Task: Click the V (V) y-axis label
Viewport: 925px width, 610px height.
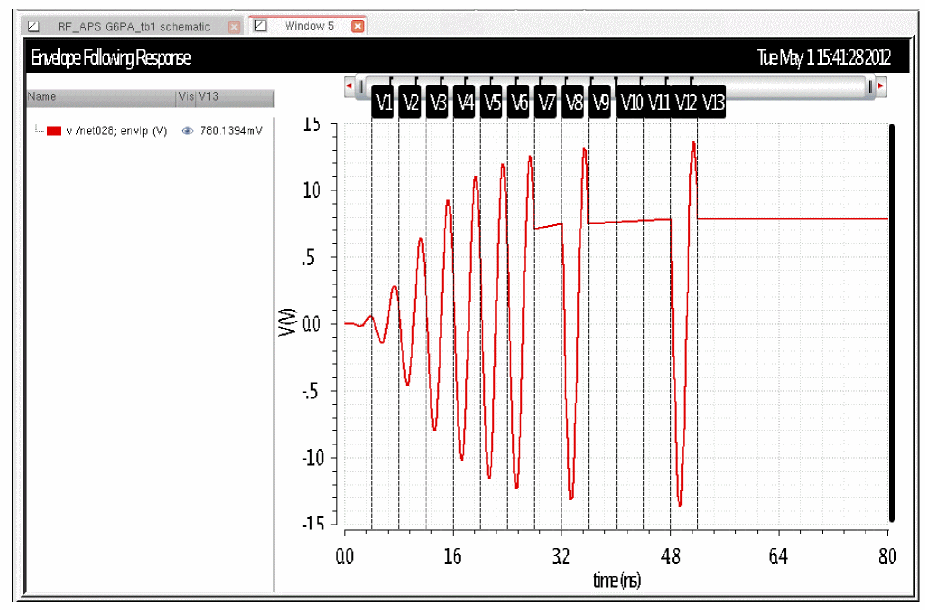Action: click(x=287, y=323)
